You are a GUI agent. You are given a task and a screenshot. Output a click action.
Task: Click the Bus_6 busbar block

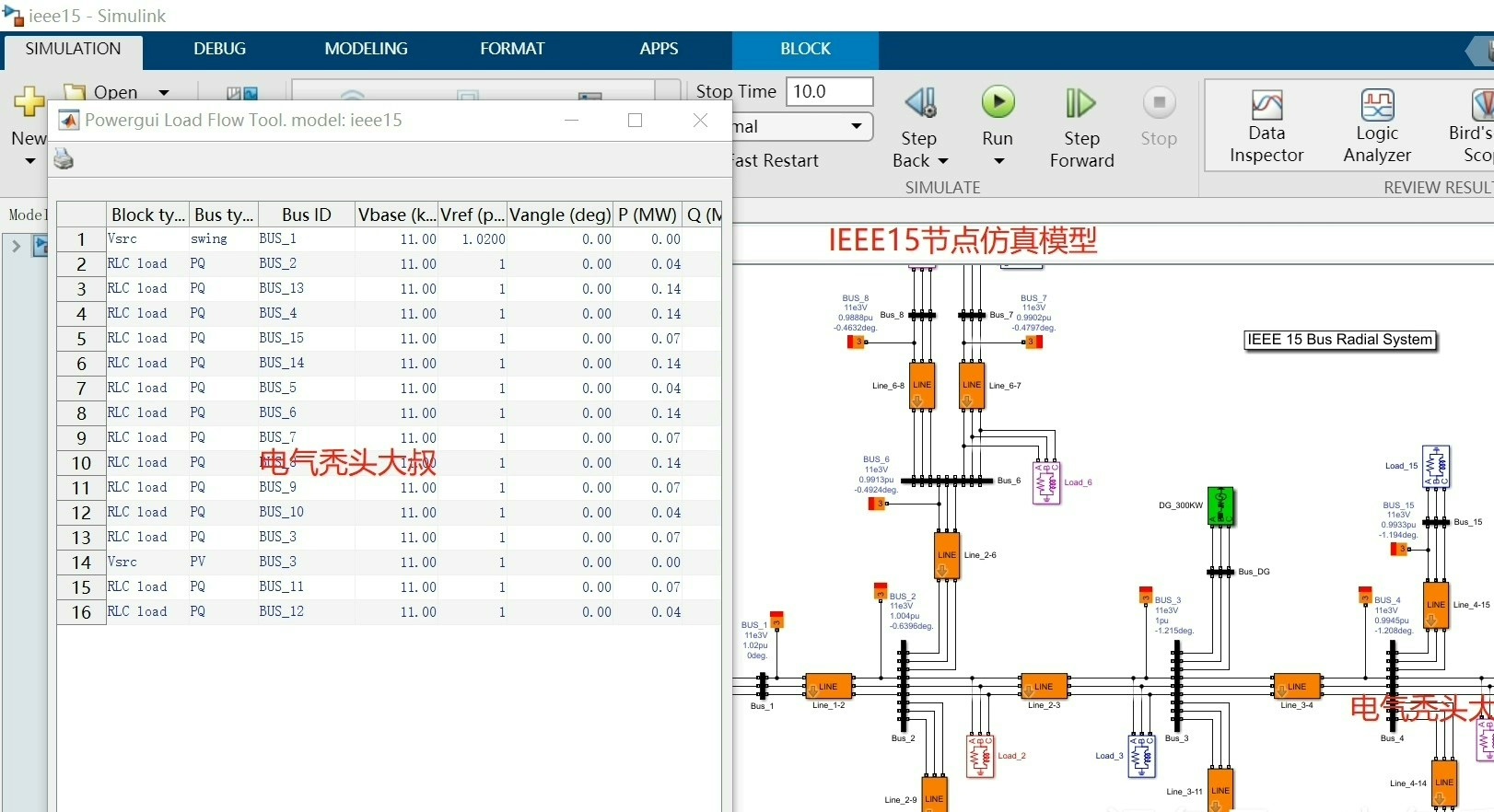coord(947,481)
